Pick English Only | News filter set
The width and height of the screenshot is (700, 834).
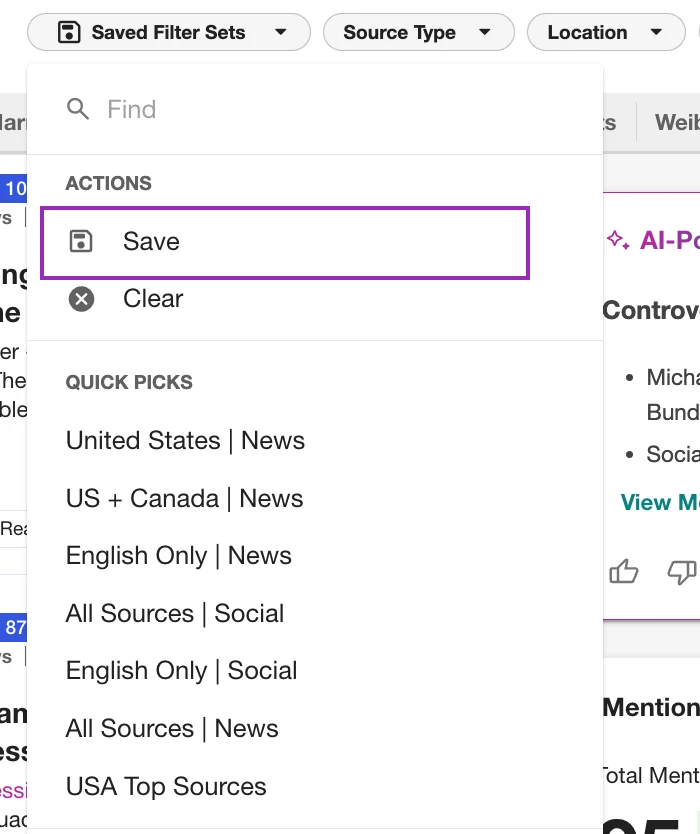click(x=178, y=556)
